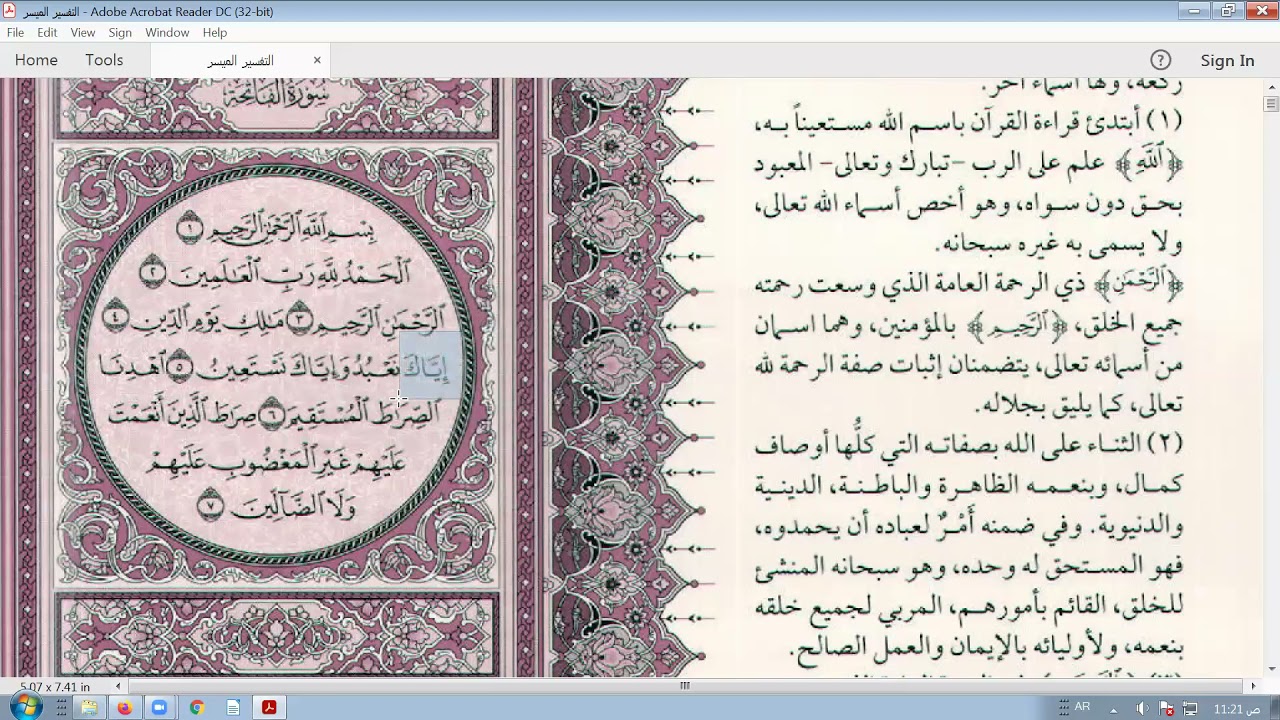1280x720 pixels.
Task: Open the document file icon in taskbar
Action: coord(233,708)
